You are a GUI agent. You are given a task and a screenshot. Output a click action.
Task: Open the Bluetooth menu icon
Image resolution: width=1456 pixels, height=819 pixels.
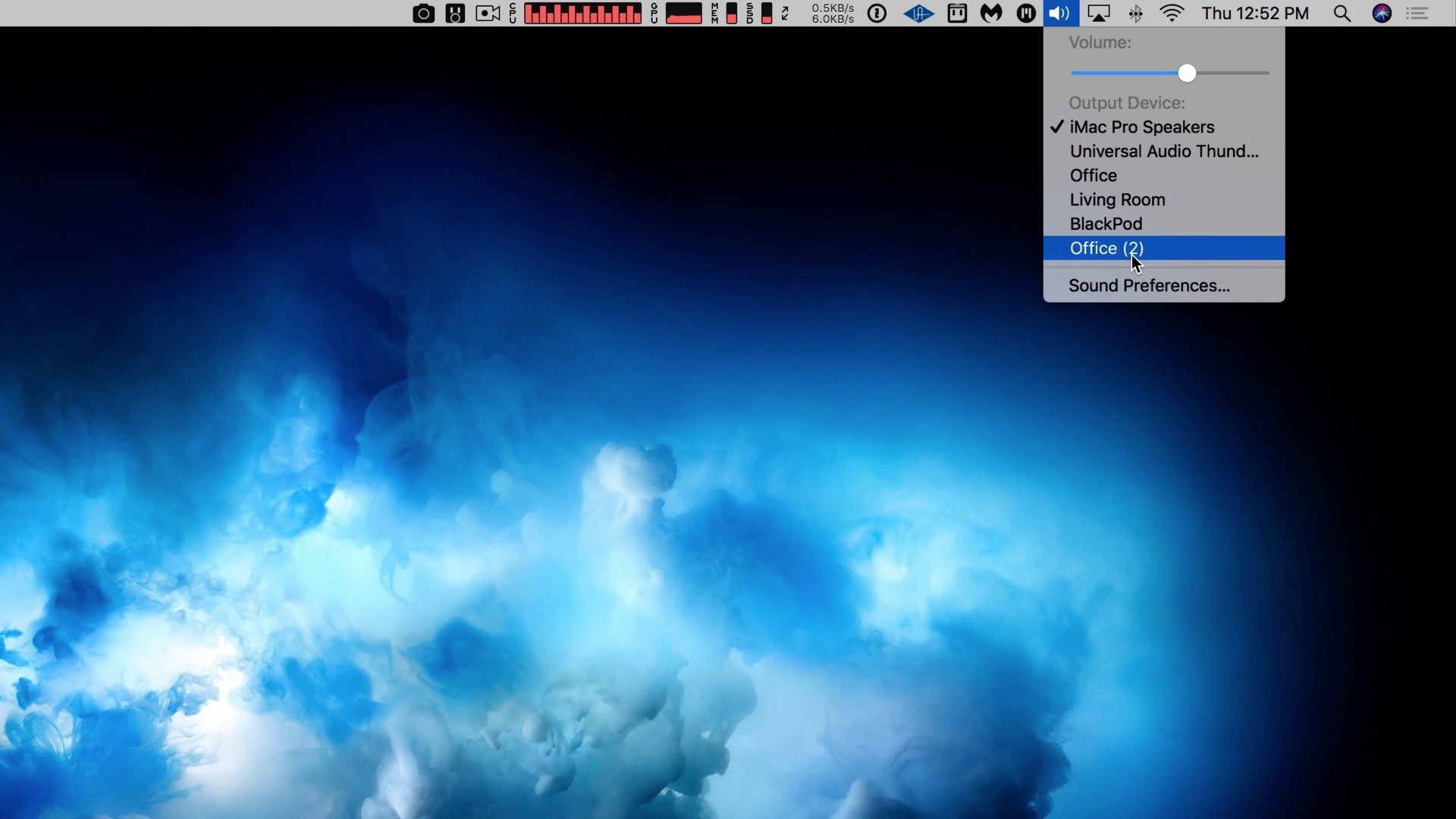click(x=1135, y=14)
